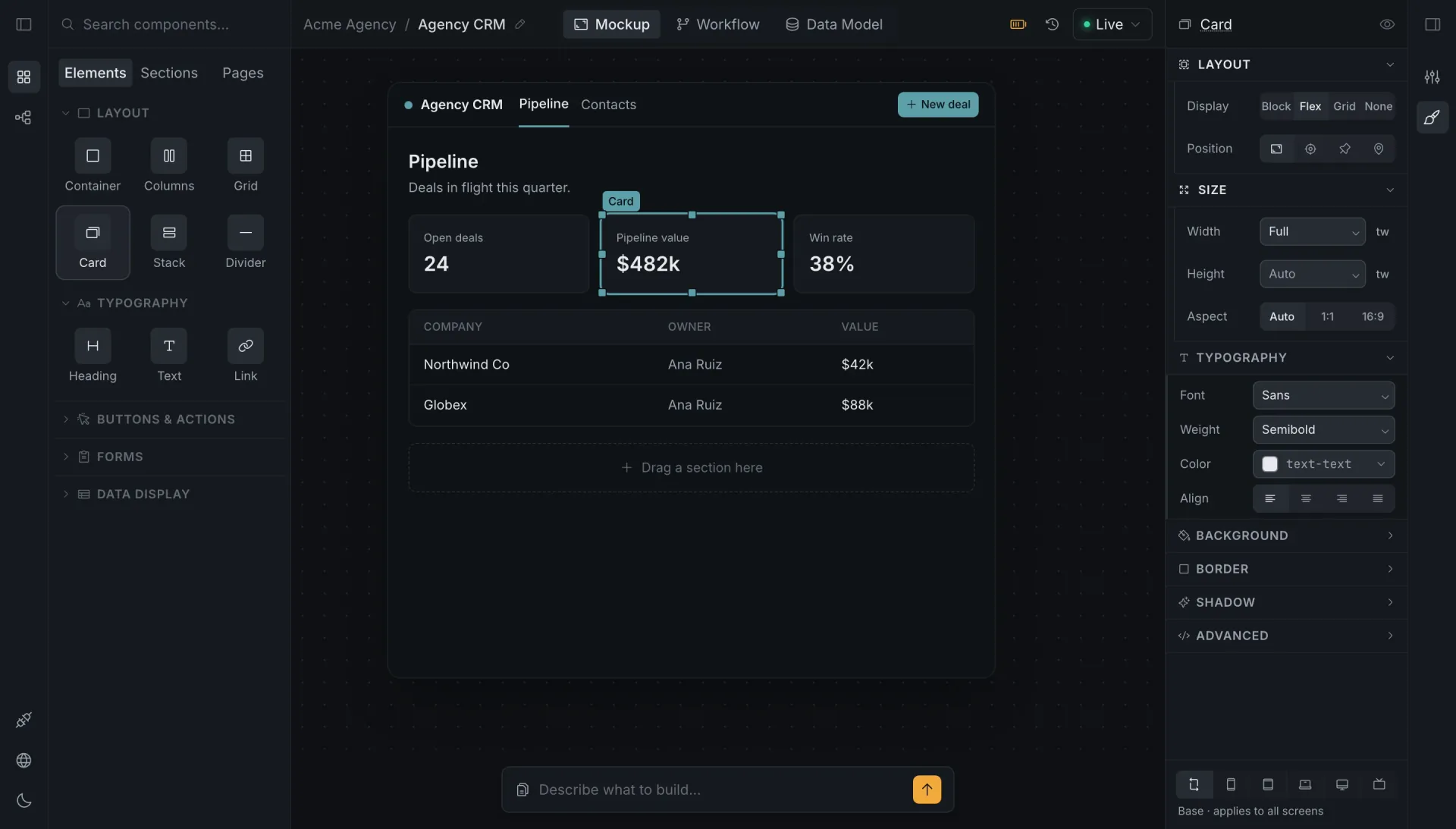Toggle Card visibility eye icon
Viewport: 1456px width, 829px height.
pos(1386,24)
